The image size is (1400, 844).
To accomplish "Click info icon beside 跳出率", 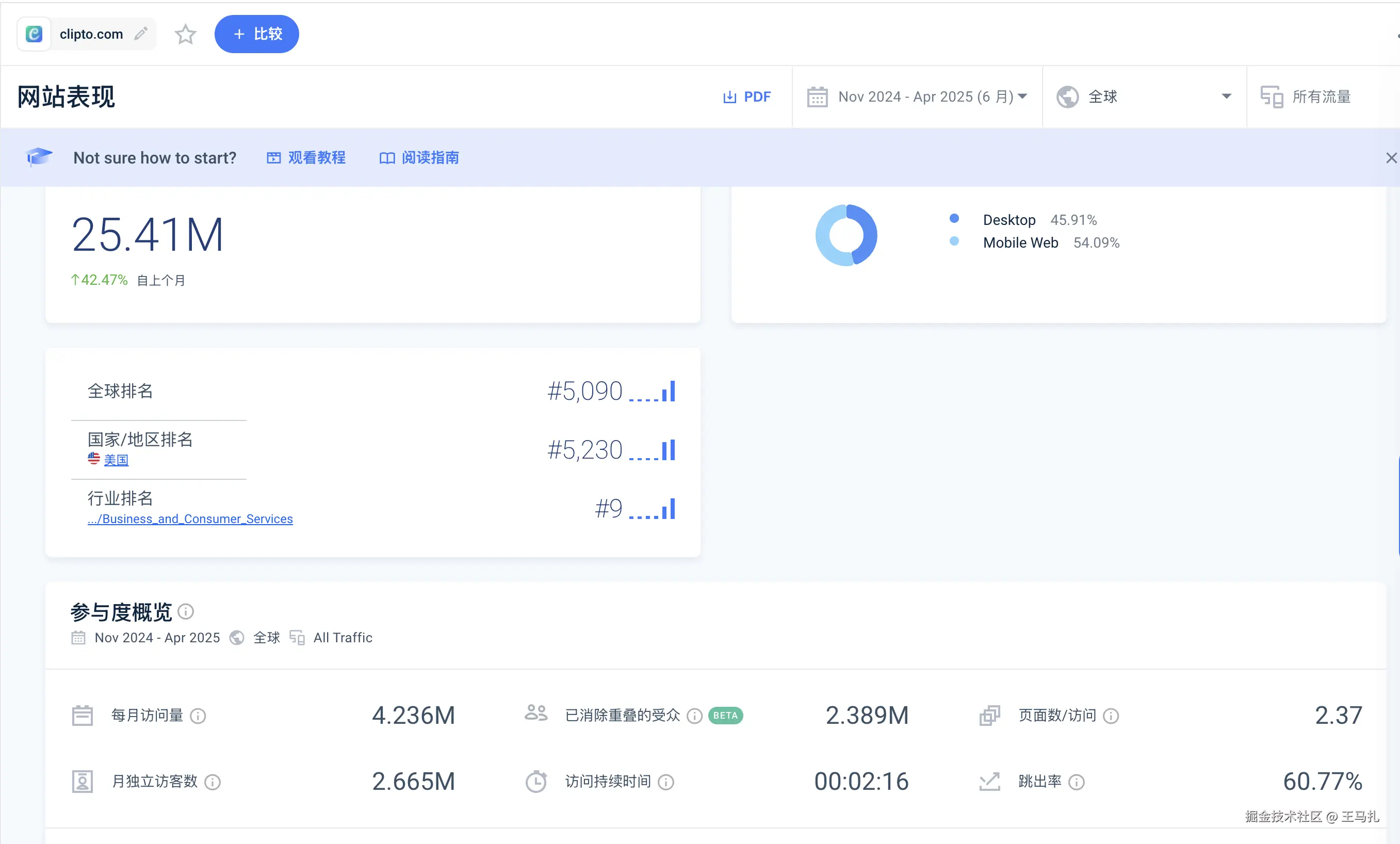I will point(1077,782).
